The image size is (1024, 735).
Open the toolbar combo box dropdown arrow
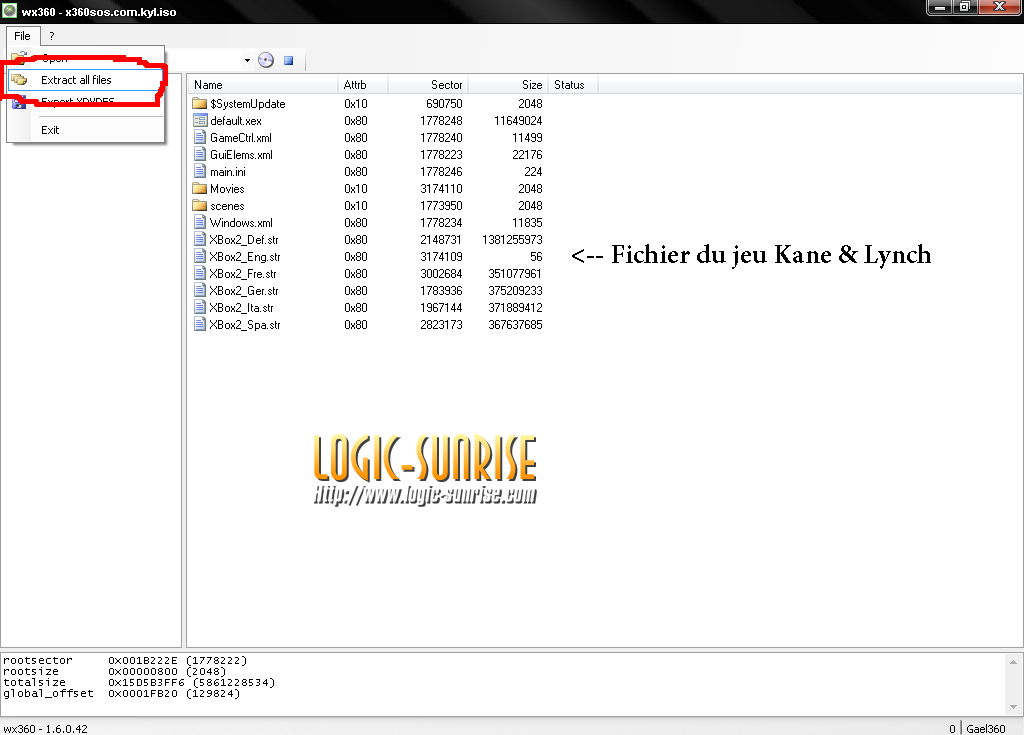(247, 61)
